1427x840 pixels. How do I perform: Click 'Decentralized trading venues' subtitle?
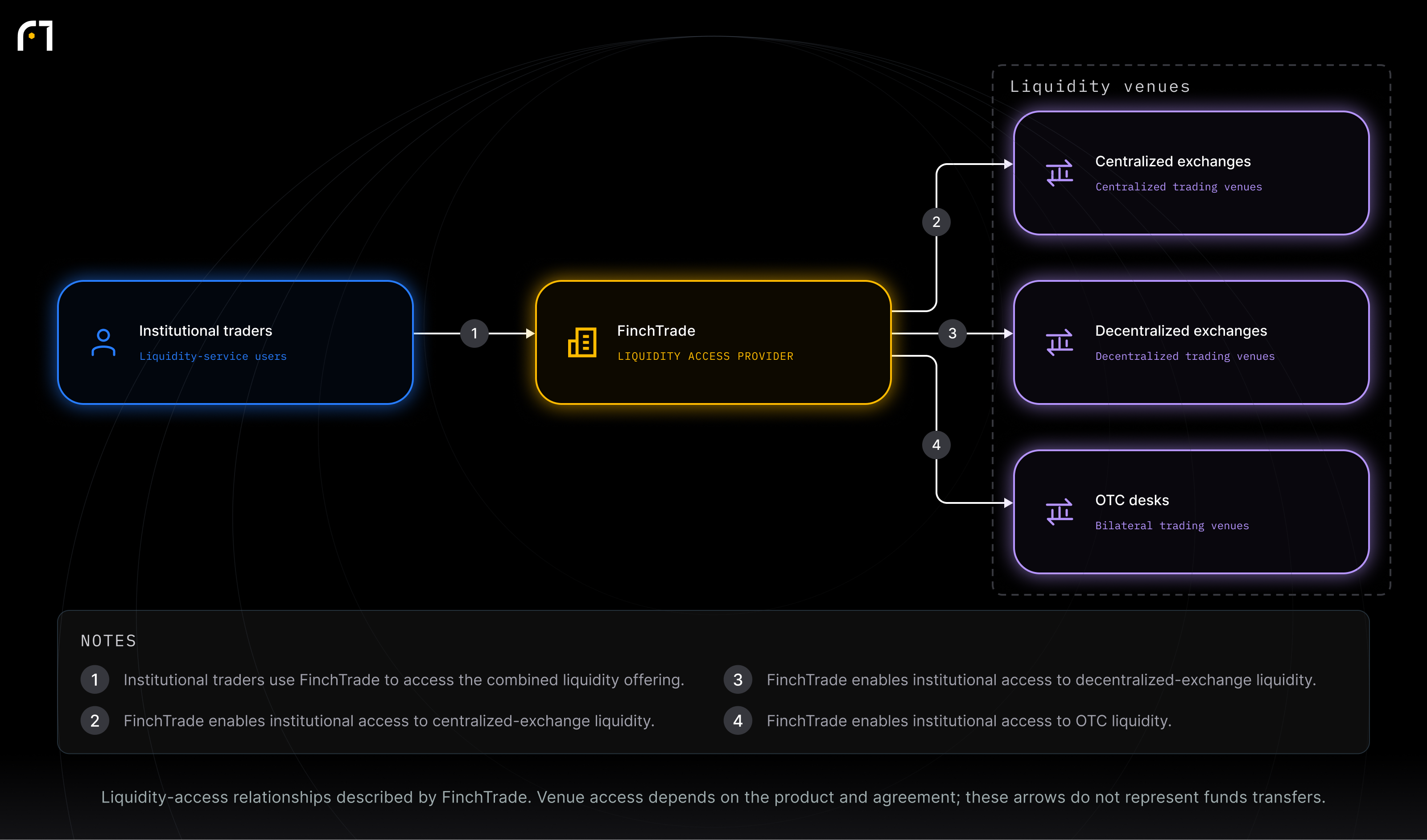pos(1185,356)
